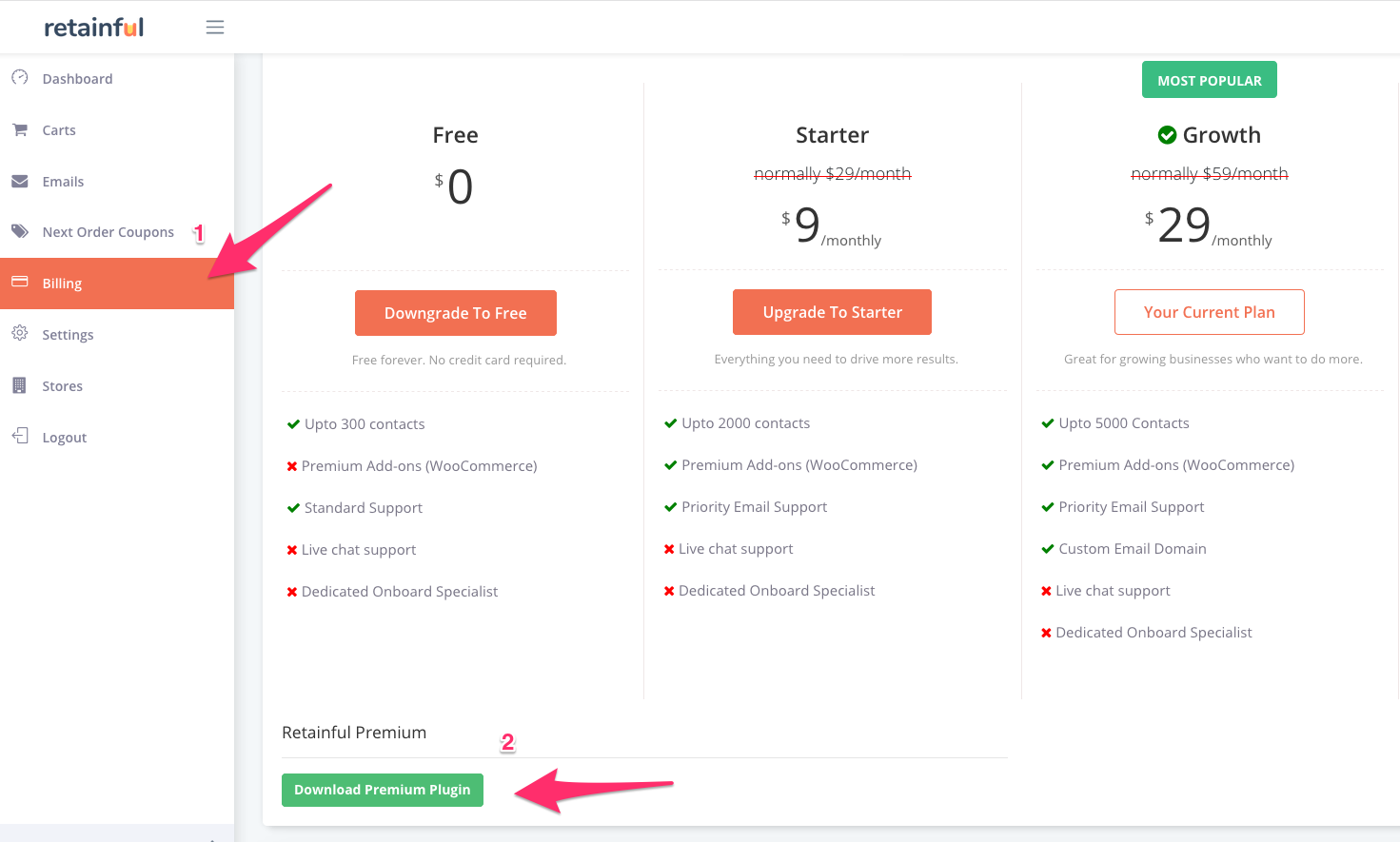This screenshot has width=1400, height=842.
Task: Click 'normally $29/month' strikethrough text
Action: (833, 174)
